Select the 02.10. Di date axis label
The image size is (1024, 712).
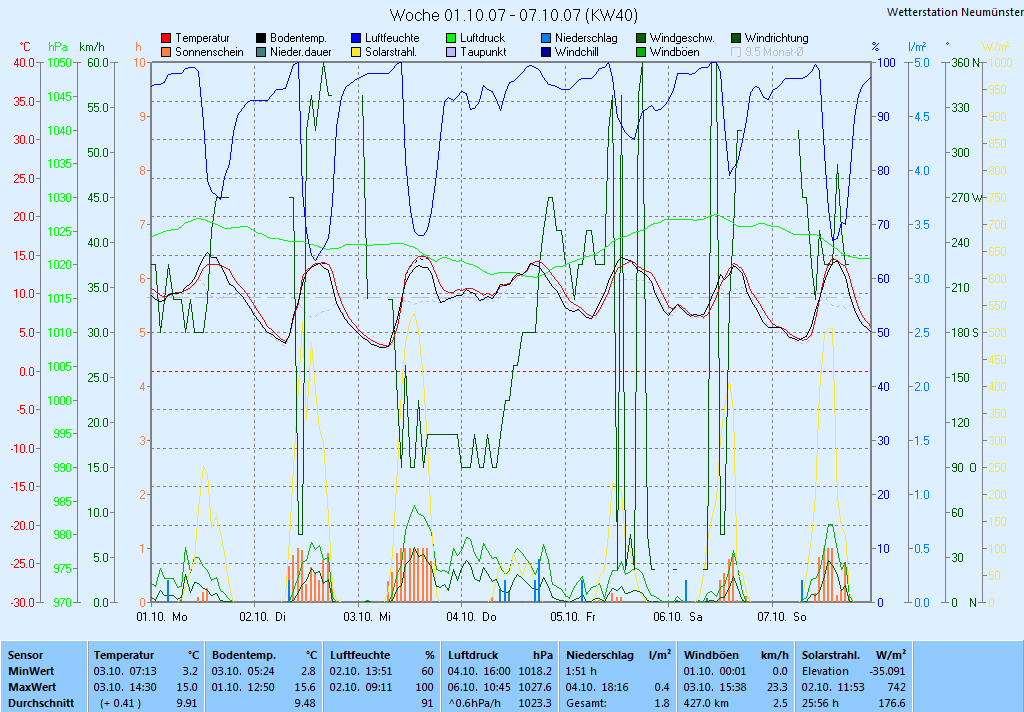coord(263,617)
